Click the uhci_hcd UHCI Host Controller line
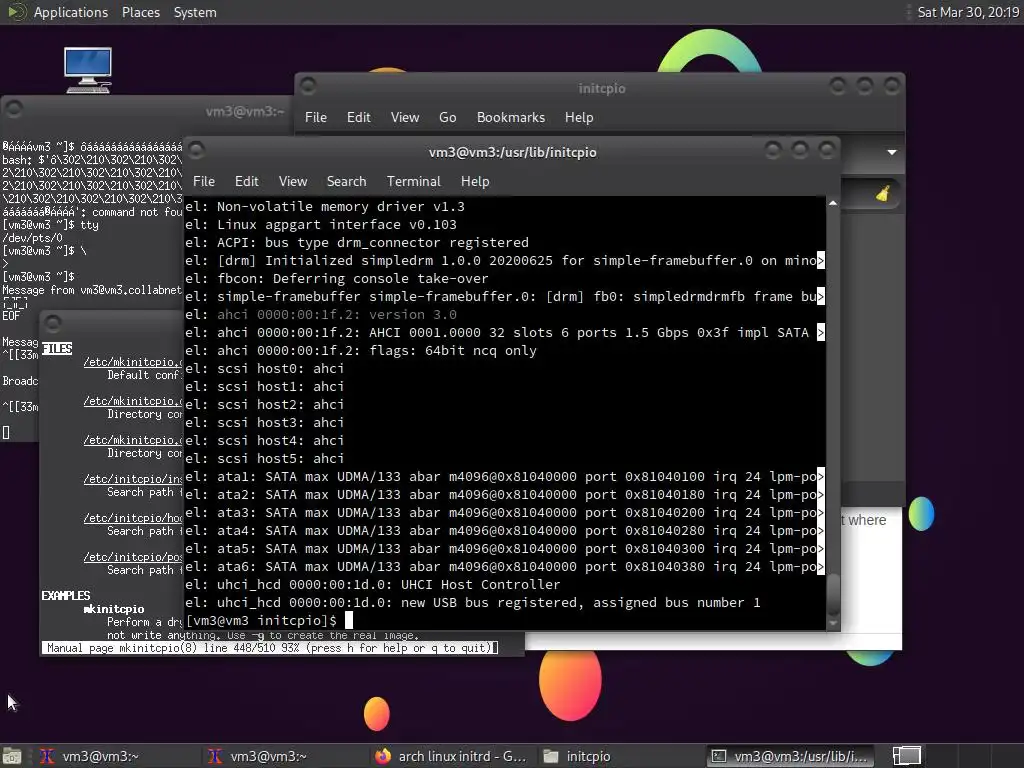The height and width of the screenshot is (768, 1024). pos(373,584)
